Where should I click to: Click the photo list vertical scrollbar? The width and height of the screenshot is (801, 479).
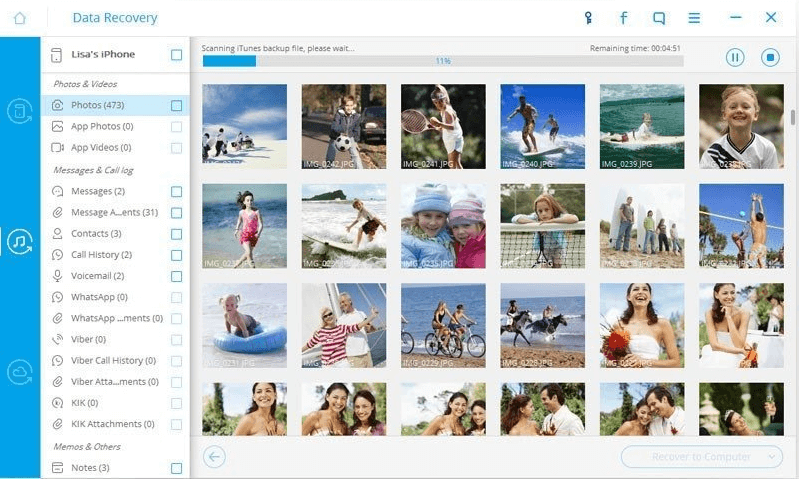point(793,117)
